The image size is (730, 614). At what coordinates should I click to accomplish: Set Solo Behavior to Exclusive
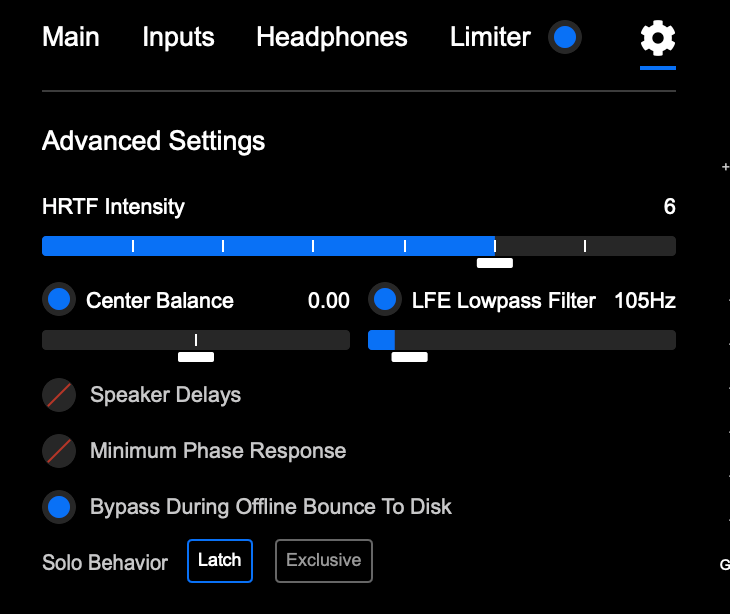click(324, 561)
